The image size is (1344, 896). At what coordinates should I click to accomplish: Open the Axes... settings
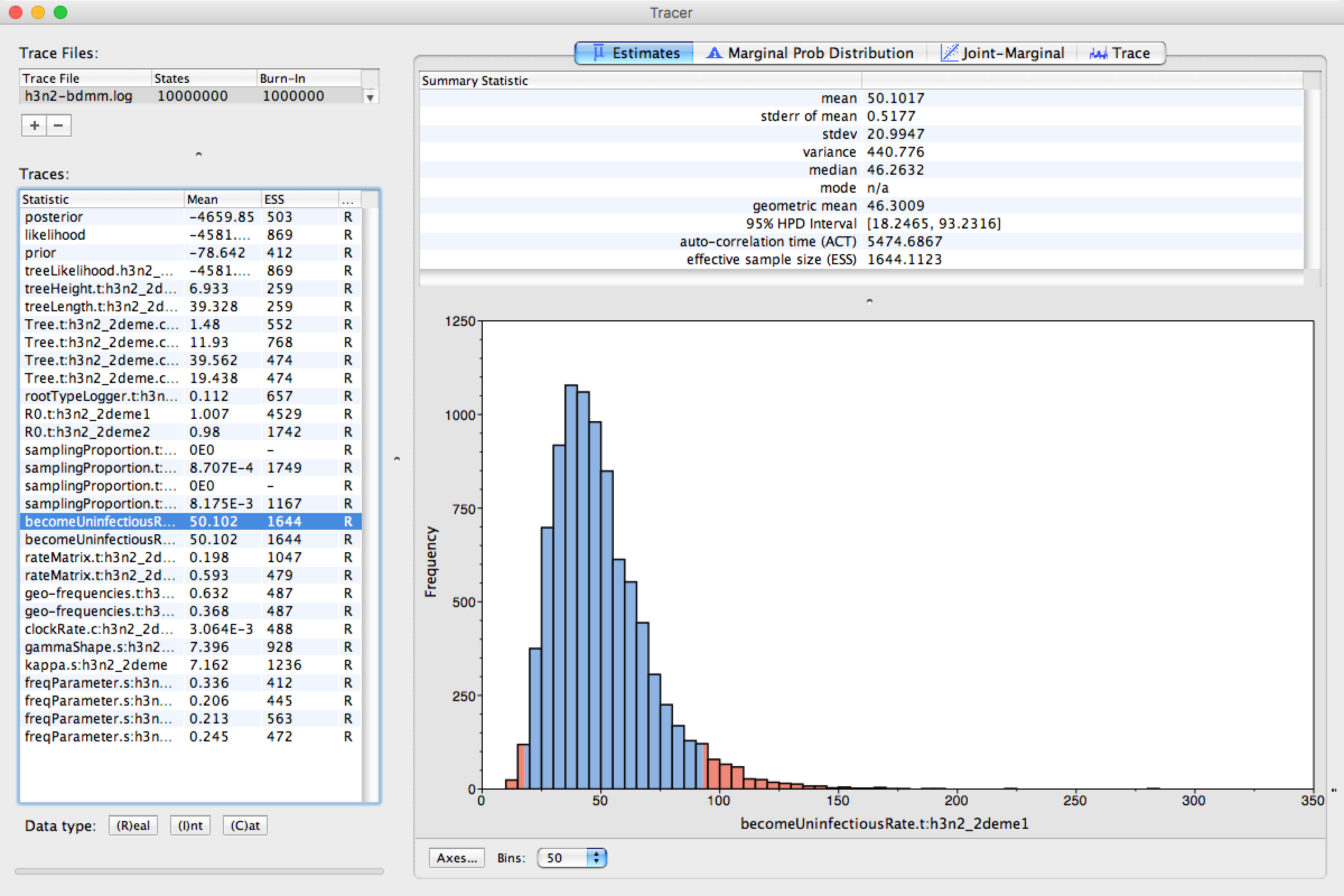(x=456, y=858)
